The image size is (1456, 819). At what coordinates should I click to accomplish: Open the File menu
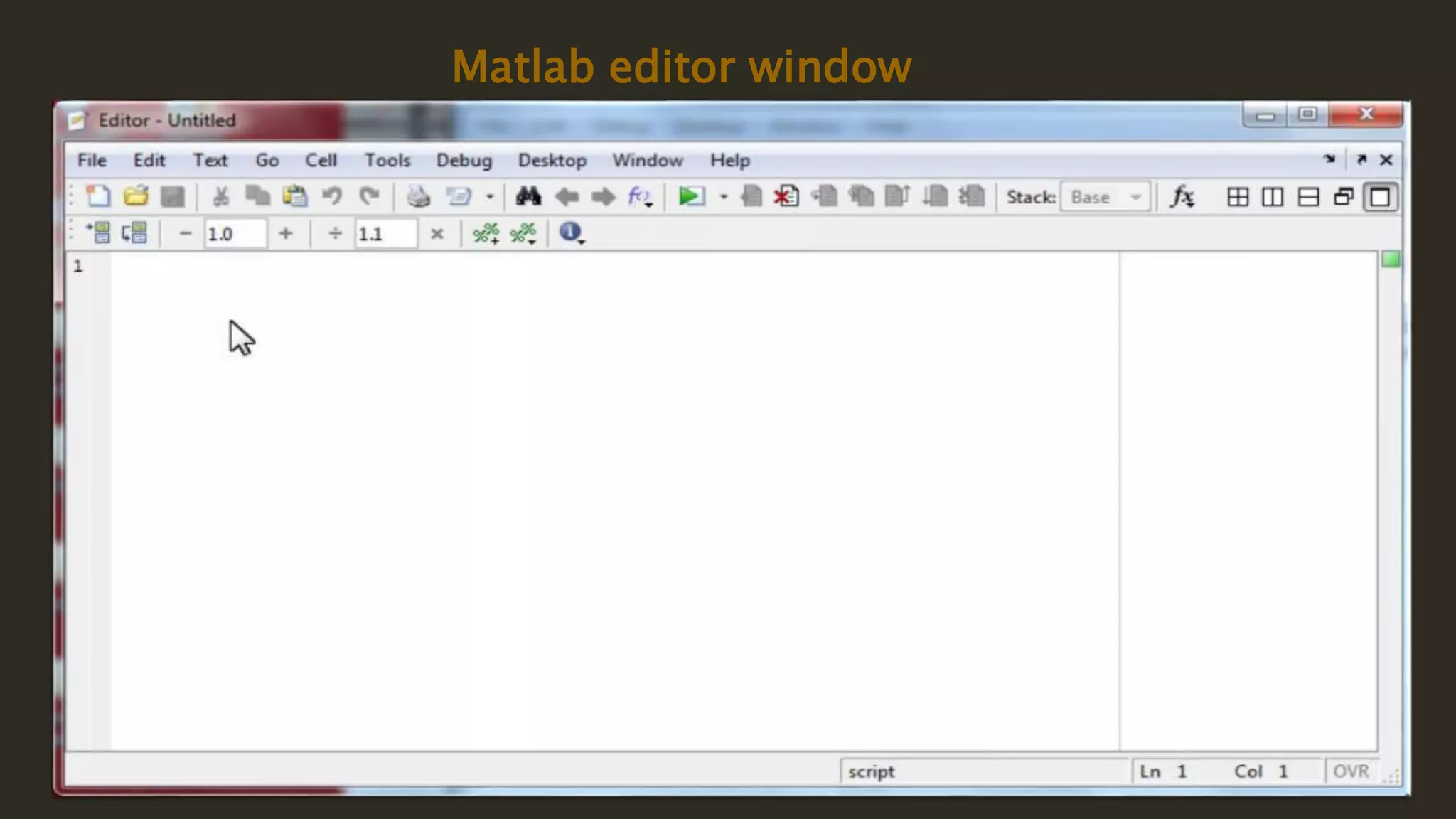(x=92, y=161)
